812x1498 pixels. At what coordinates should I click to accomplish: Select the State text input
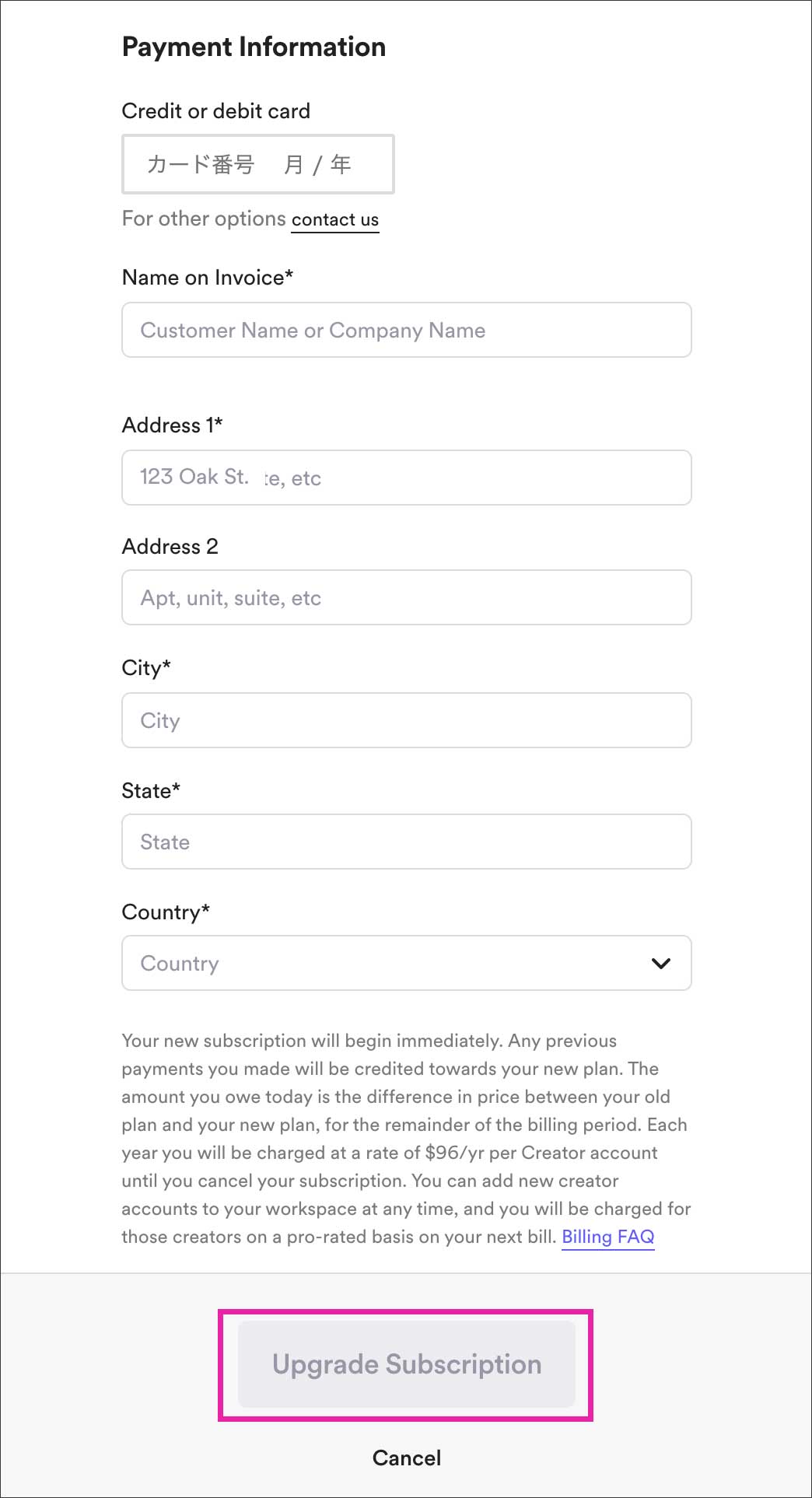click(406, 842)
